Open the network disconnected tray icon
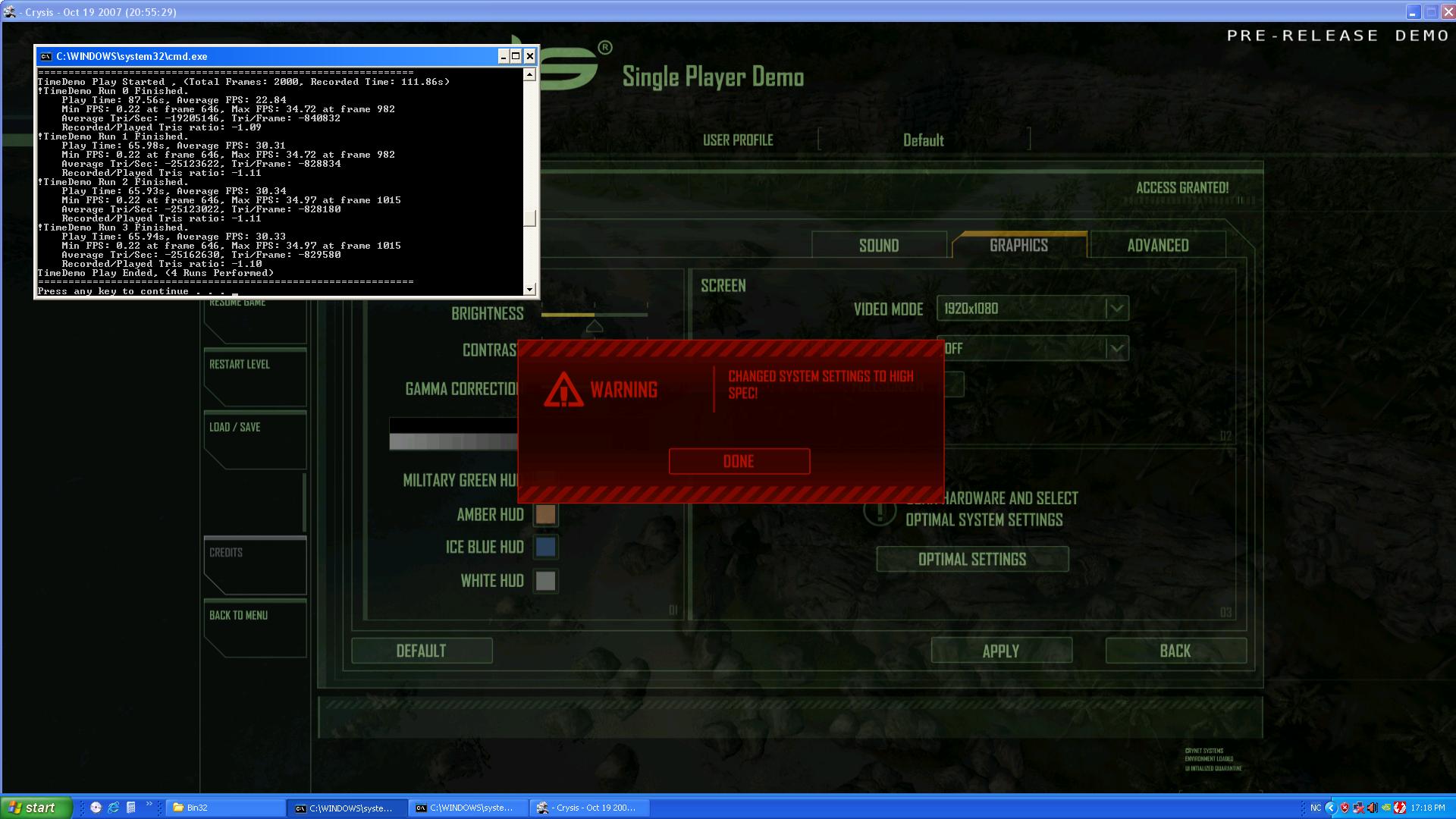The image size is (1456, 819). (x=1359, y=808)
